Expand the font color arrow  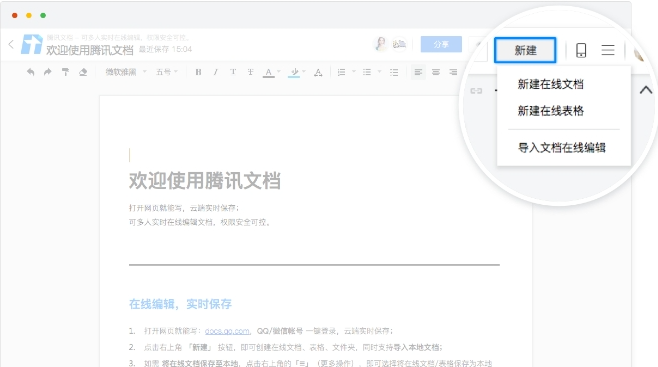[x=279, y=72]
